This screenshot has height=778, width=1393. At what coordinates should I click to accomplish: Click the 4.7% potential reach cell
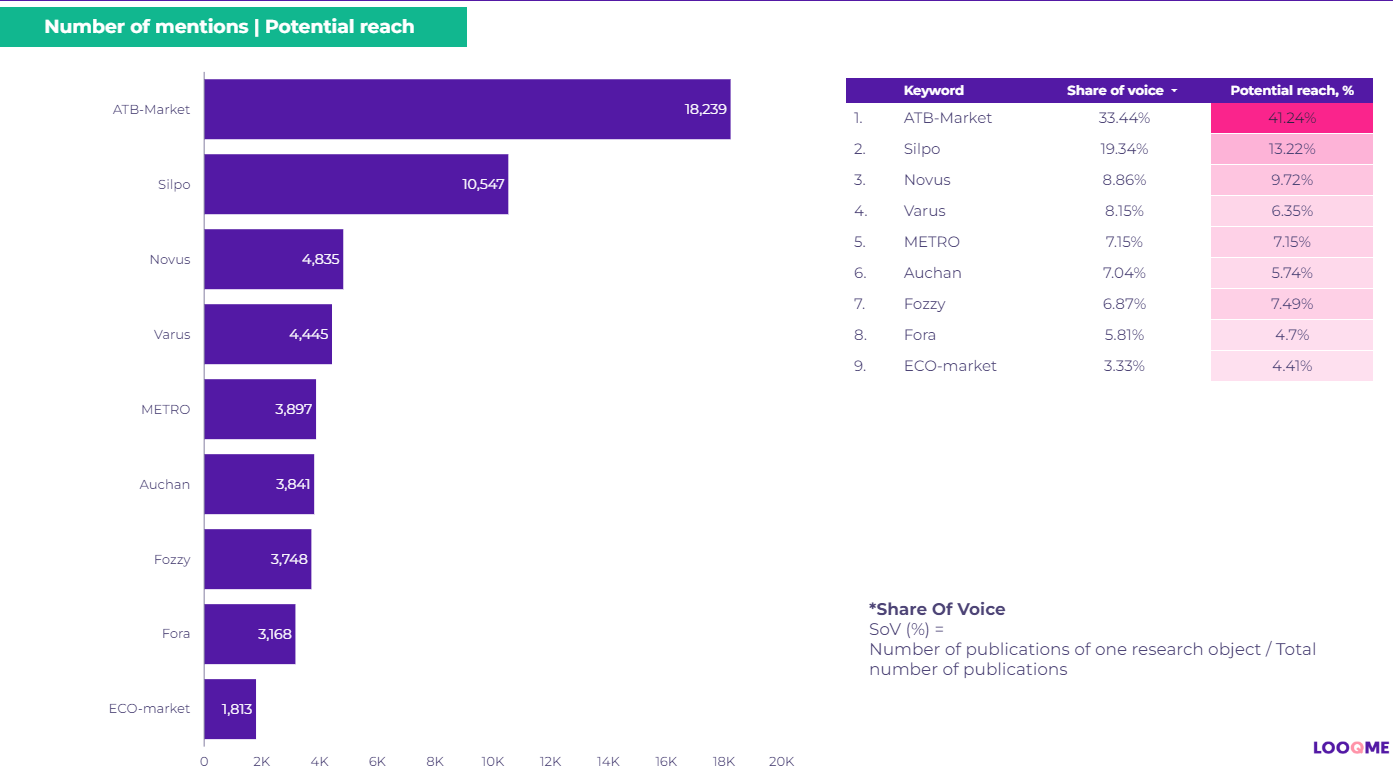pos(1292,335)
